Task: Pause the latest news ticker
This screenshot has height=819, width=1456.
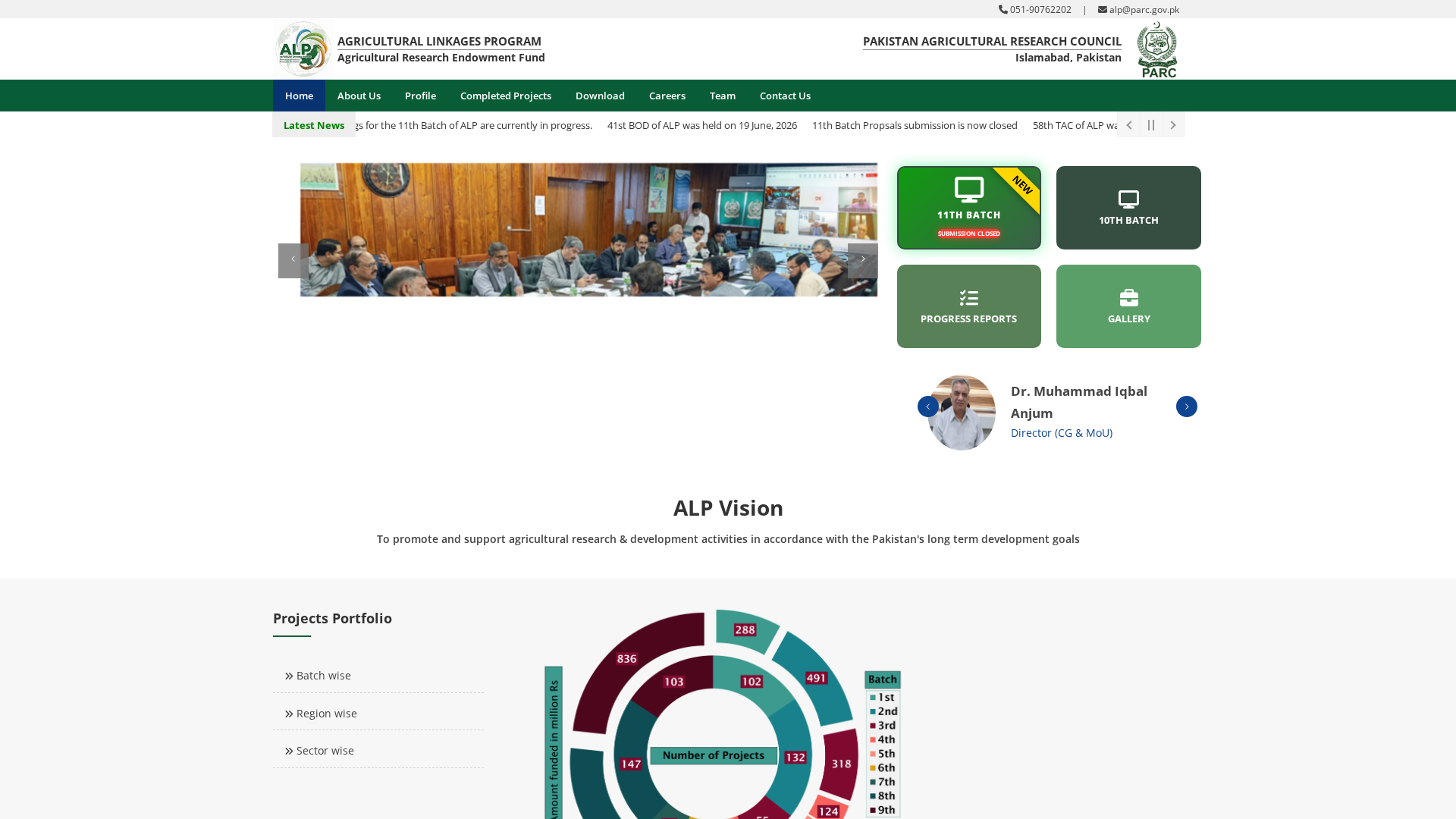Action: [1151, 125]
